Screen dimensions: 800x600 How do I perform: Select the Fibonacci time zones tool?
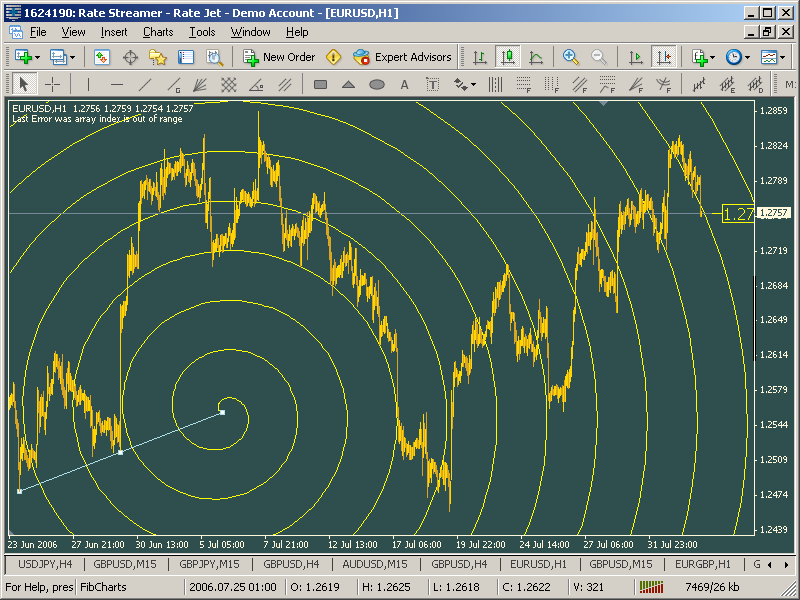click(552, 84)
